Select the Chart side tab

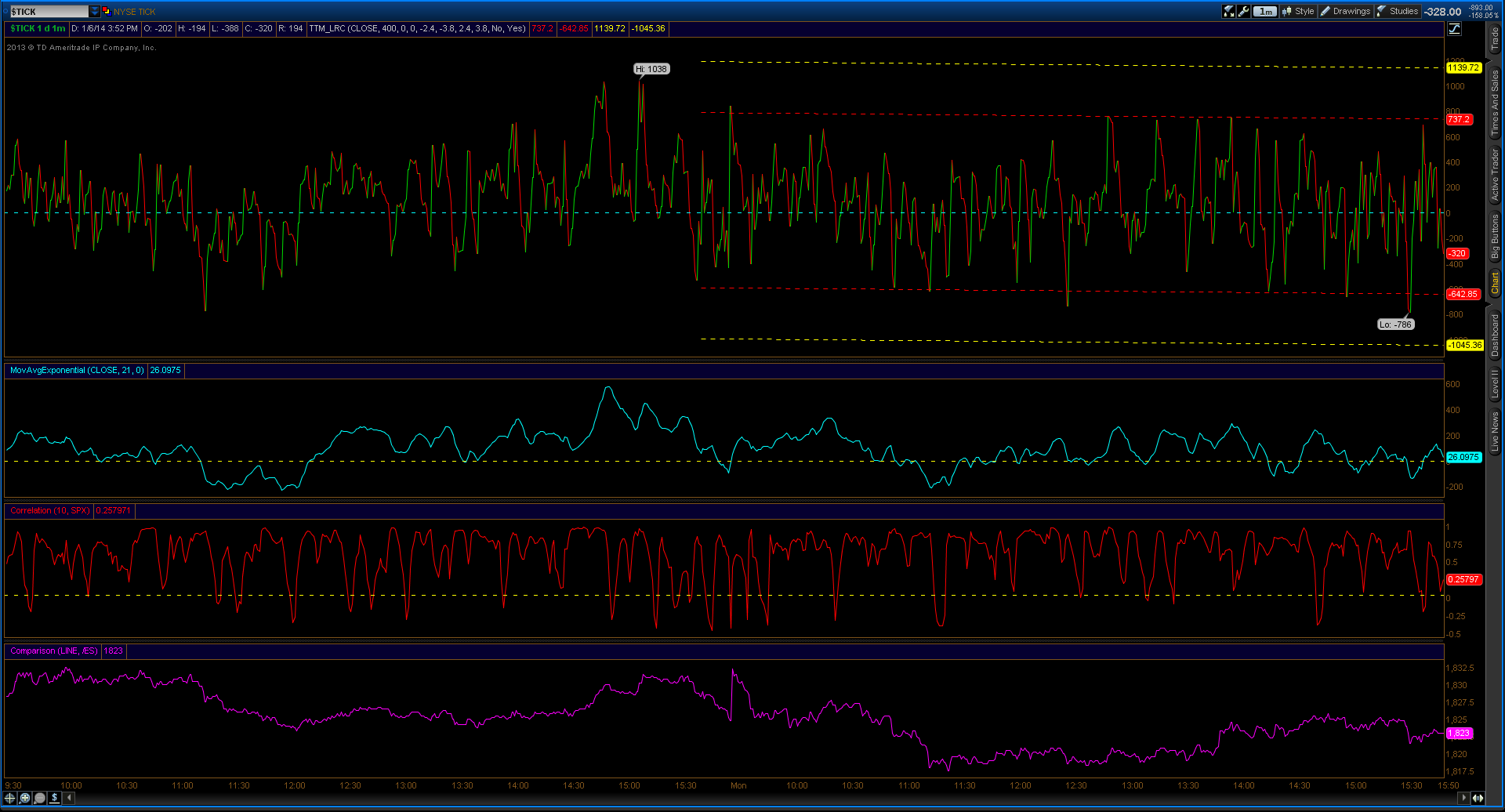pos(1495,284)
